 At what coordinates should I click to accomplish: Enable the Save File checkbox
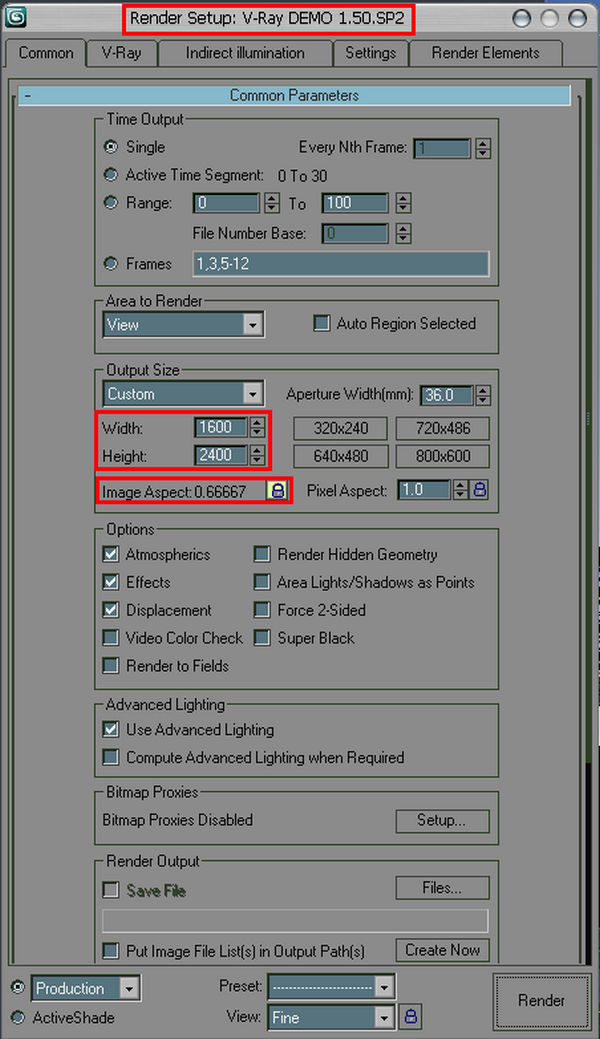(x=111, y=891)
